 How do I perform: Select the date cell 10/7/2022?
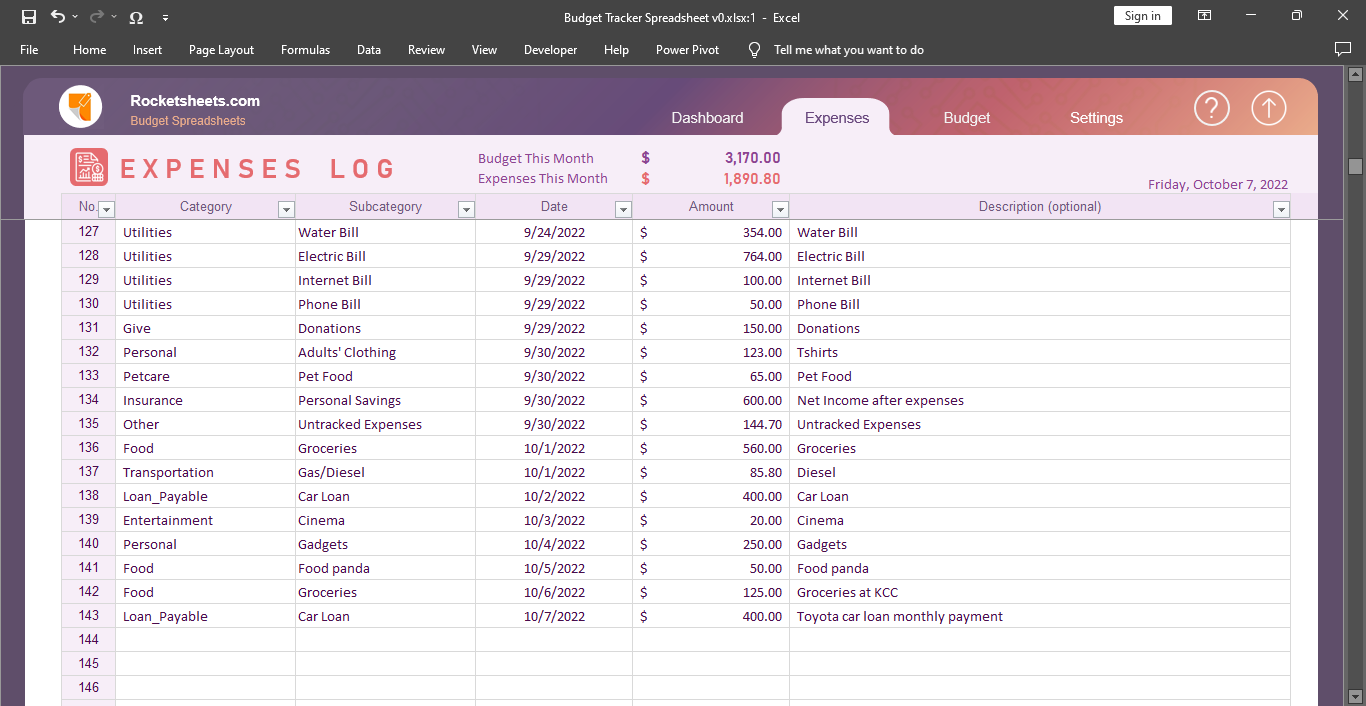554,616
